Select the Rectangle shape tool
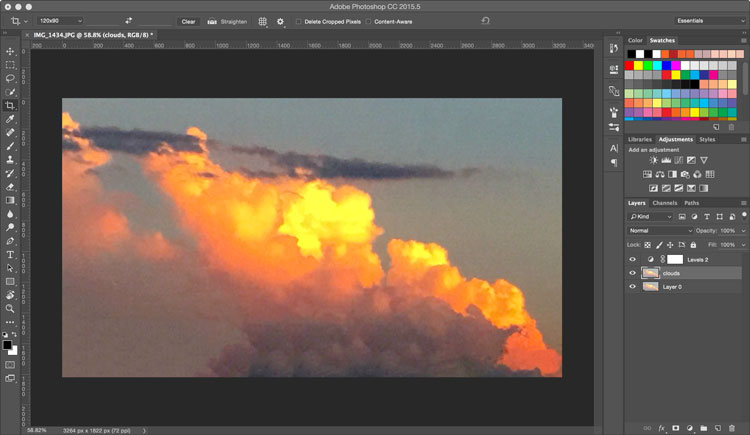The image size is (750, 435). click(10, 281)
